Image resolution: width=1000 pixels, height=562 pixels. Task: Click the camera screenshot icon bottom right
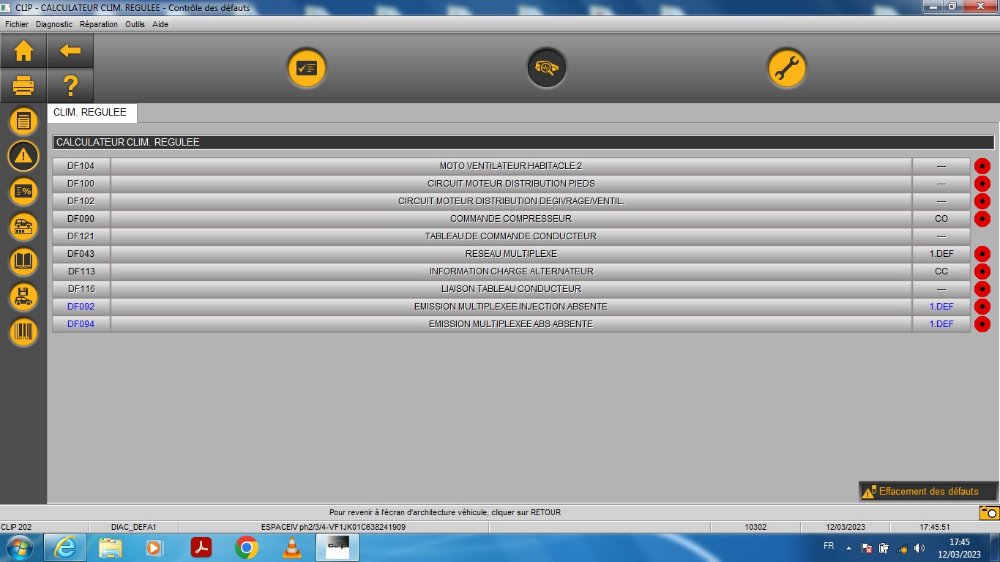coord(988,512)
